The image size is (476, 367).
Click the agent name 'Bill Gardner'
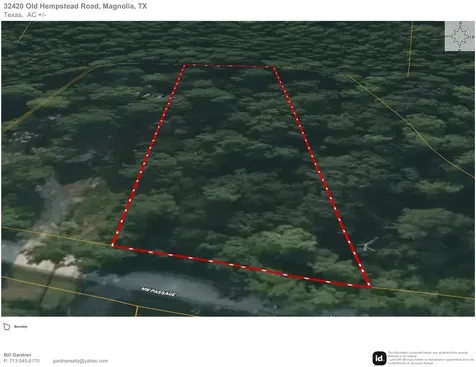[x=17, y=355]
